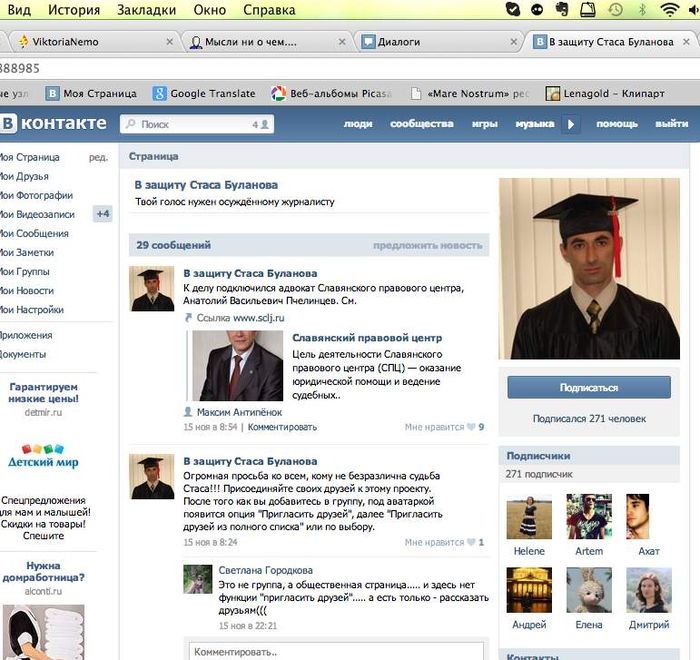Like the post about inviting friends
Viewport: 700px width, 660px height.
474,542
